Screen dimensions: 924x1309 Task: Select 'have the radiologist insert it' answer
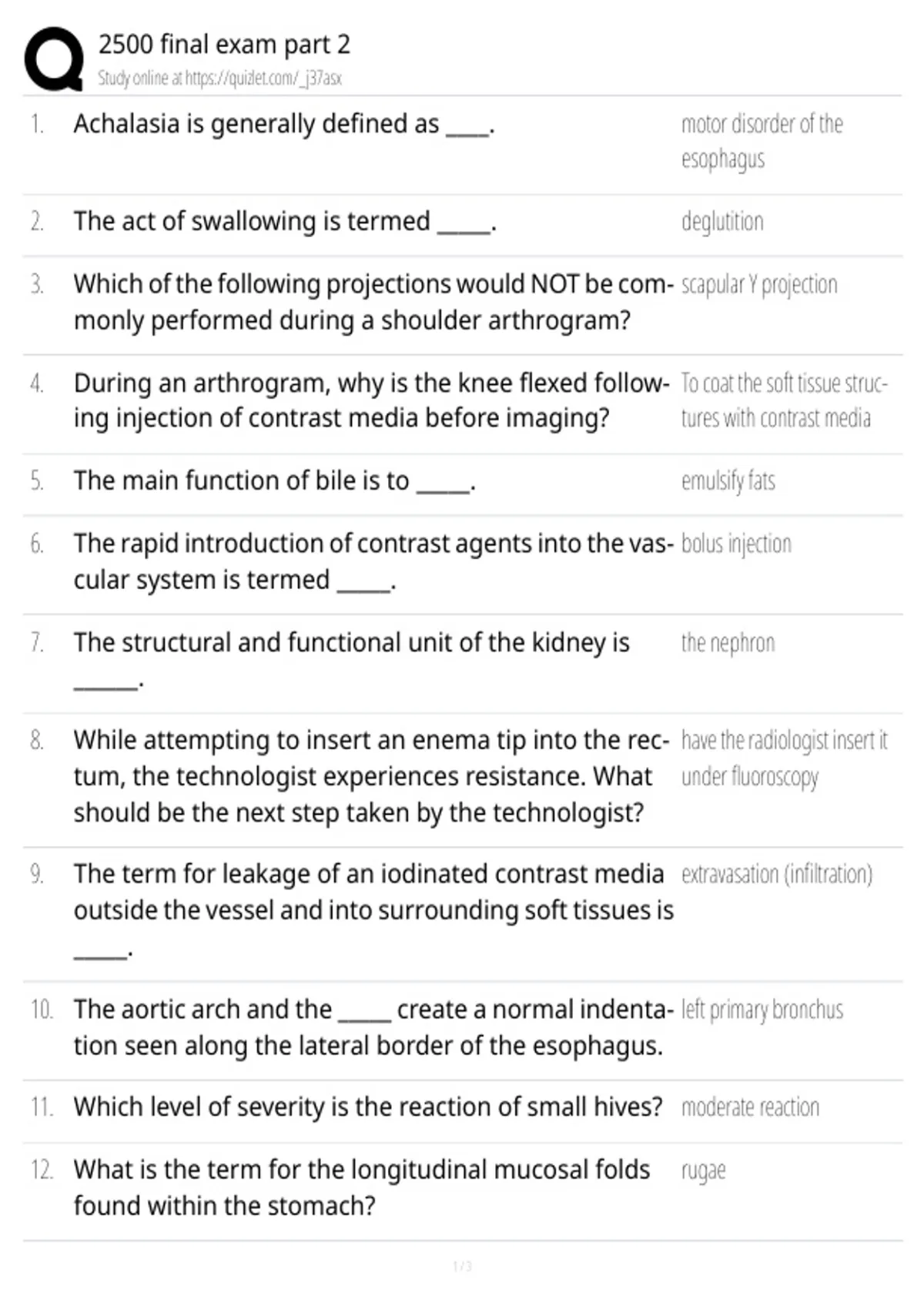[784, 740]
